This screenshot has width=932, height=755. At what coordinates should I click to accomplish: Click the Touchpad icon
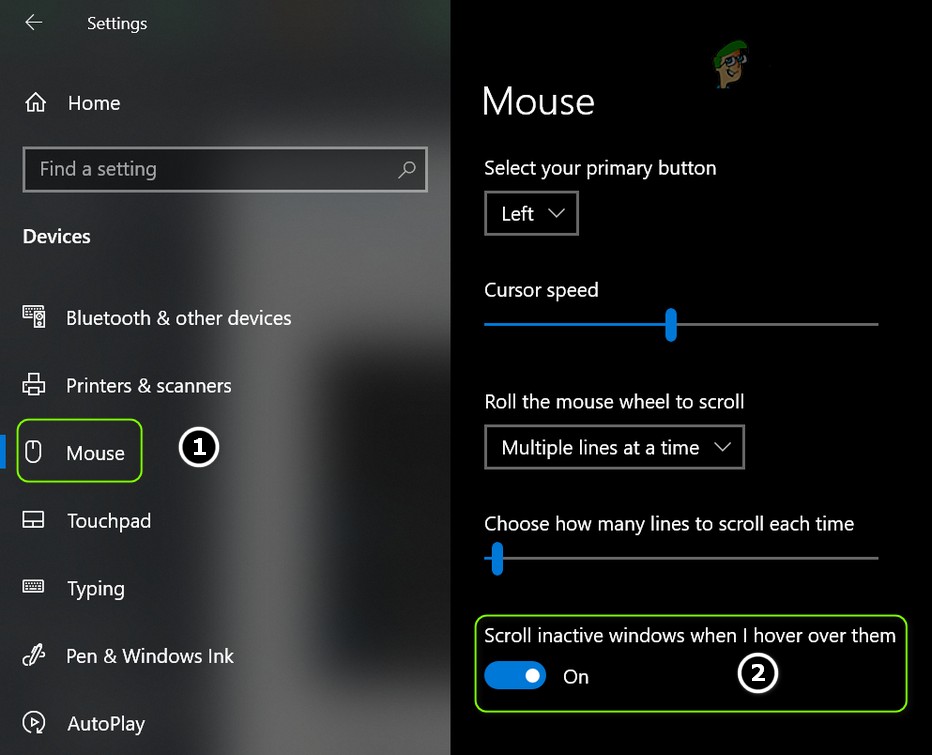click(x=33, y=520)
